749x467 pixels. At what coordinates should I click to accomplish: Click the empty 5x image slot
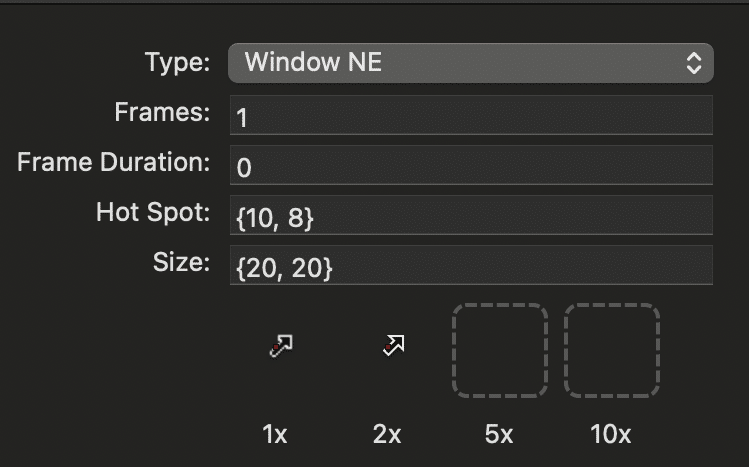coord(500,350)
